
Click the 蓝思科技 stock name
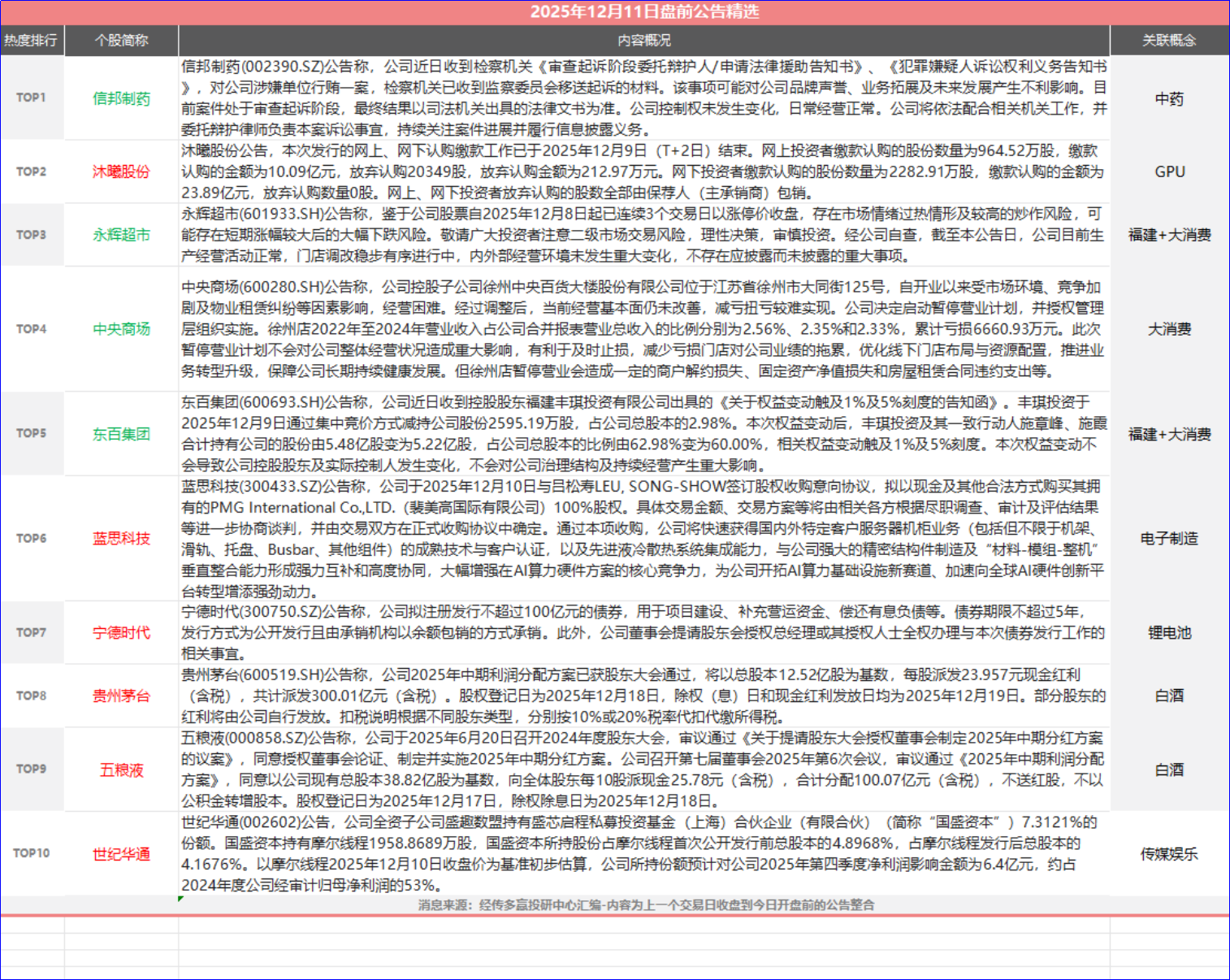click(121, 539)
